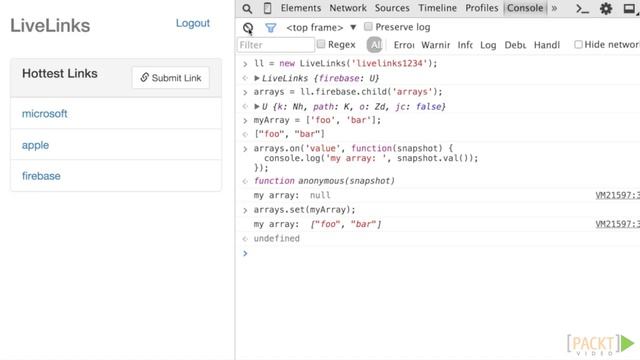Viewport: 640px width, 360px height.
Task: Click the link icon on Submit Link
Action: coord(144,77)
